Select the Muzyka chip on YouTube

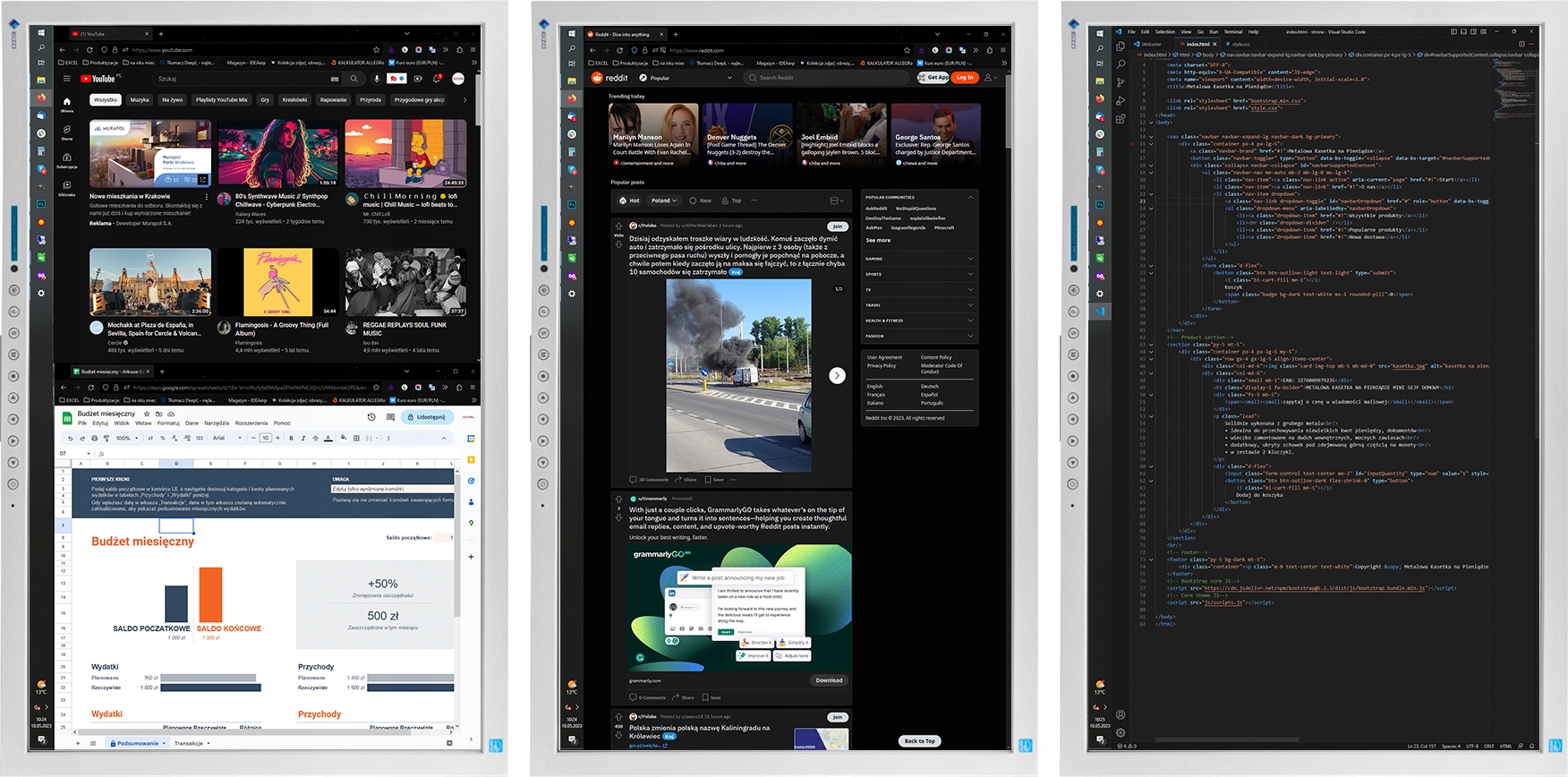[140, 100]
